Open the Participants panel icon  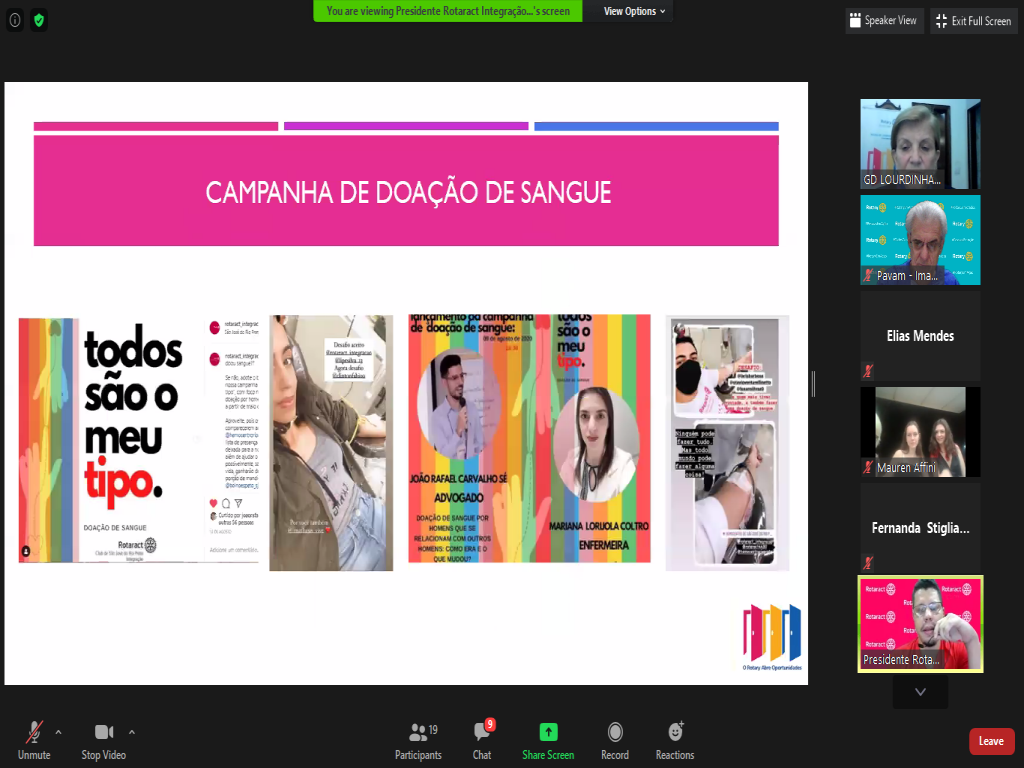pyautogui.click(x=418, y=732)
